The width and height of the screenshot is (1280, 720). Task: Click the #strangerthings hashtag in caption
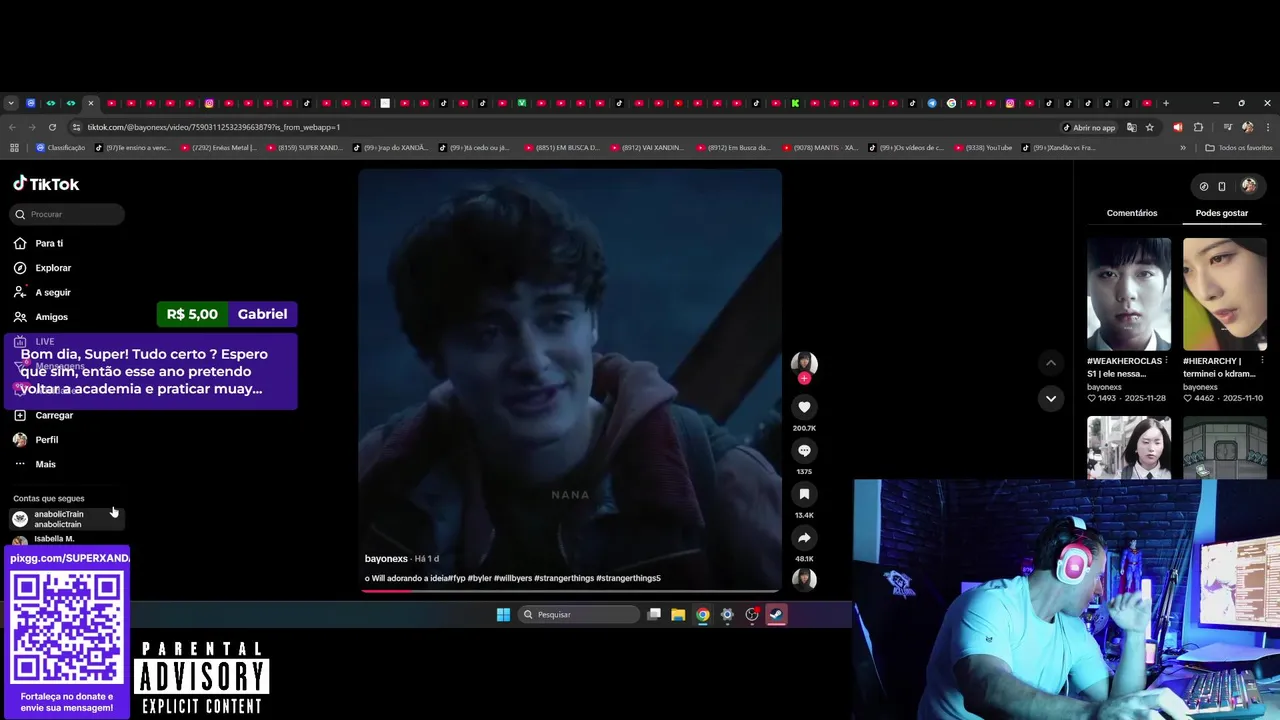click(564, 578)
